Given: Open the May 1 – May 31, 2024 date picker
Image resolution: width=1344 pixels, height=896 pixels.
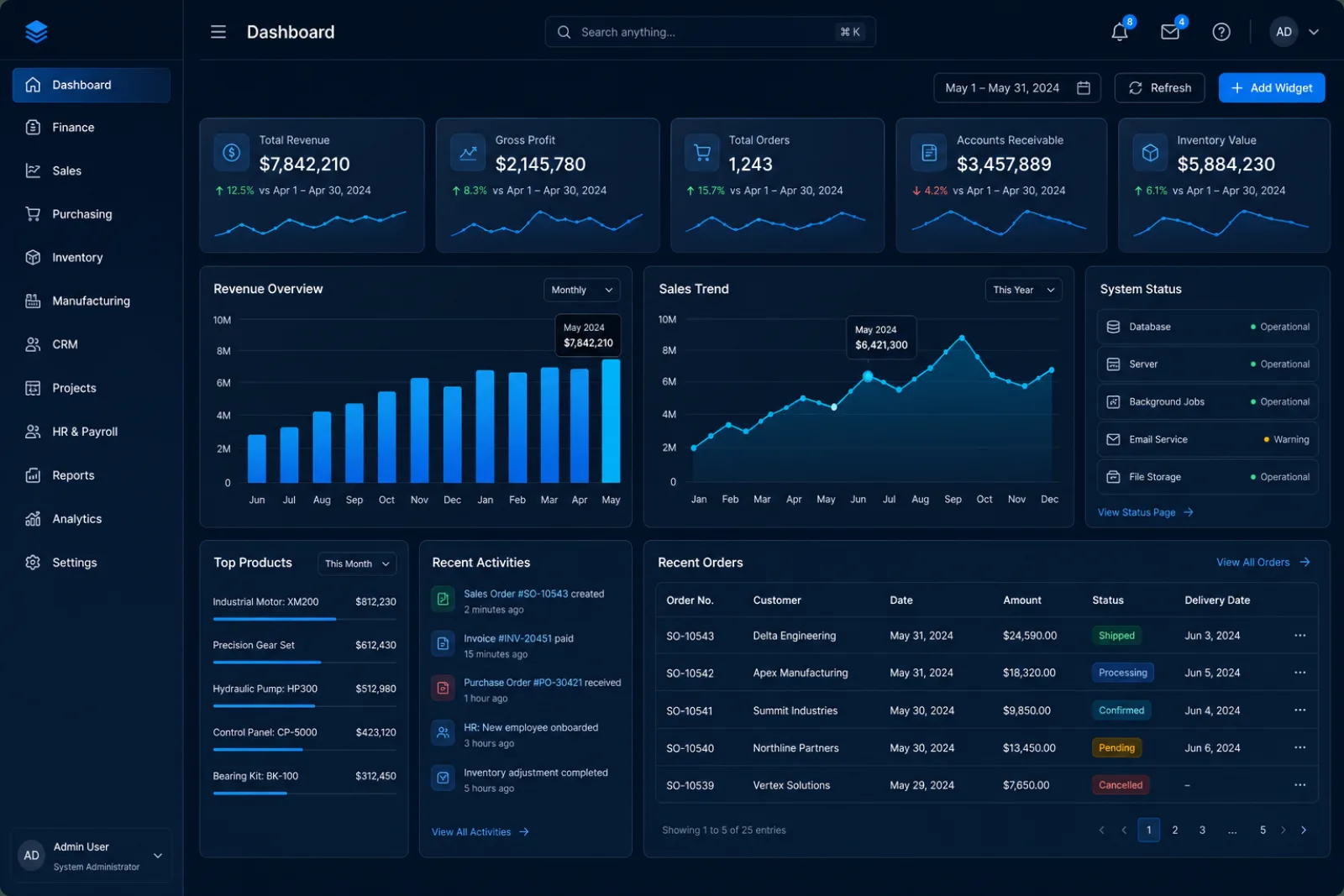Looking at the screenshot, I should tap(1017, 88).
